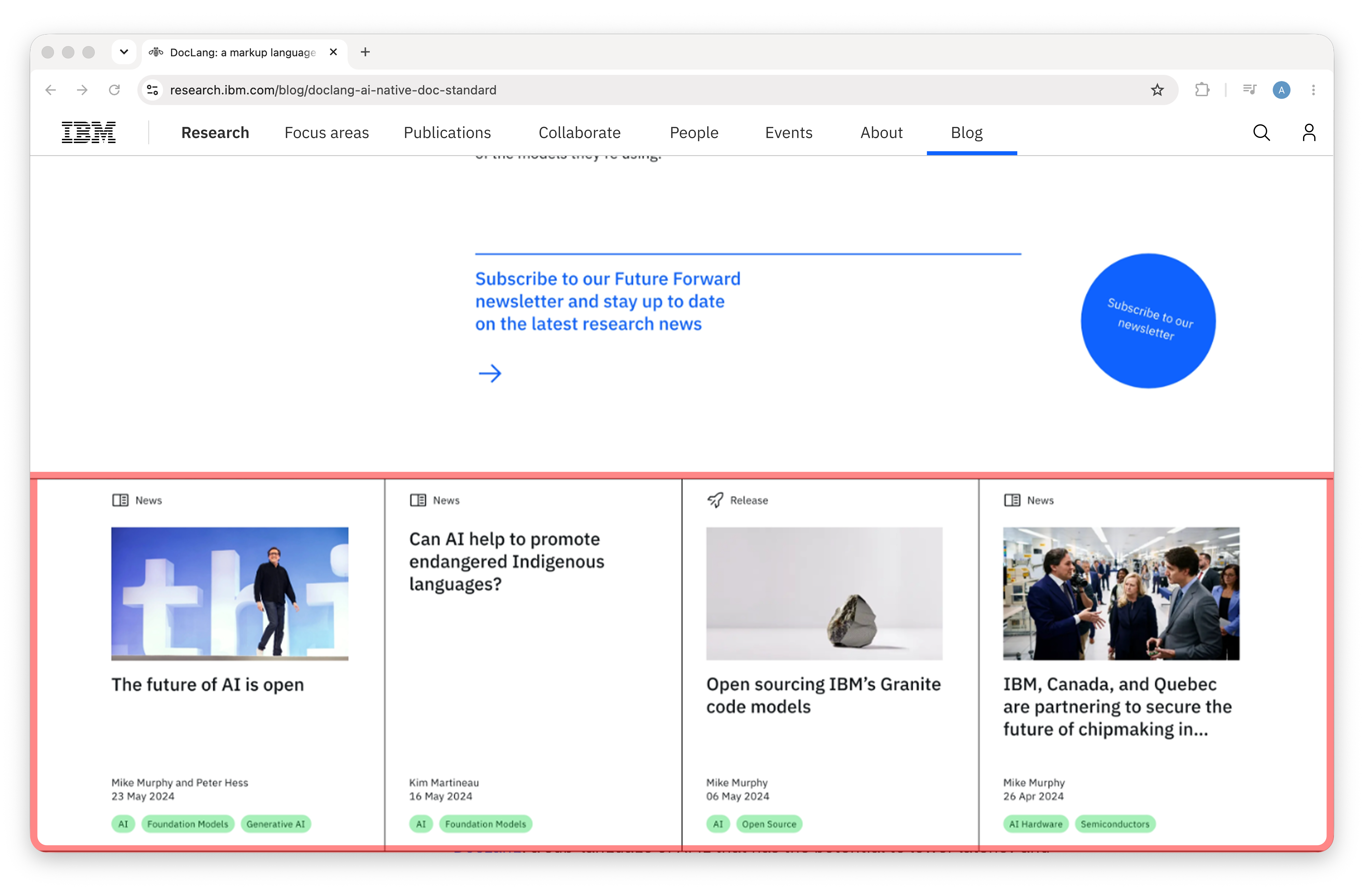Open the Focus areas menu
1364x896 pixels.
click(x=327, y=133)
